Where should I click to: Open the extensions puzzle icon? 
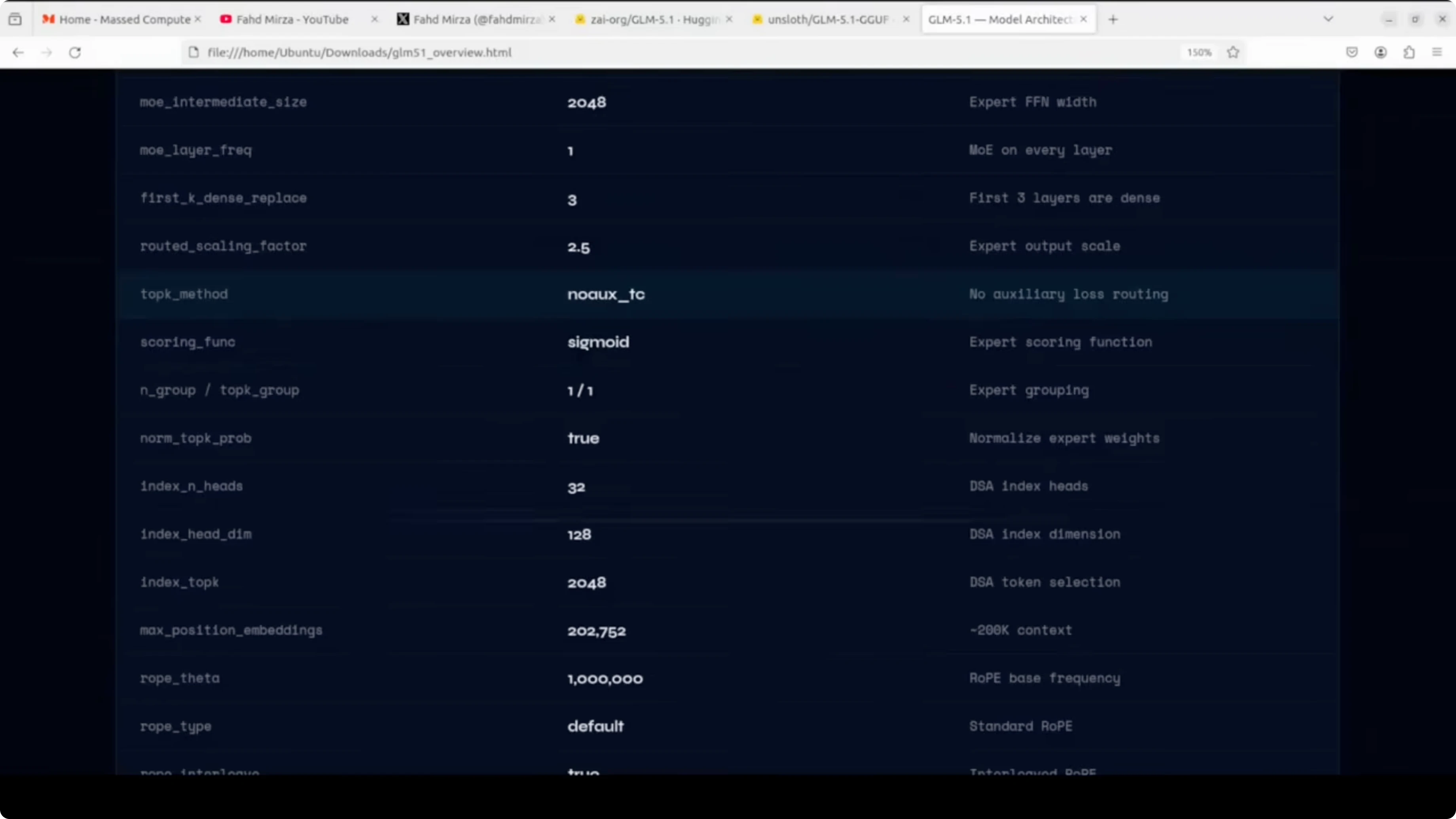tap(1409, 53)
